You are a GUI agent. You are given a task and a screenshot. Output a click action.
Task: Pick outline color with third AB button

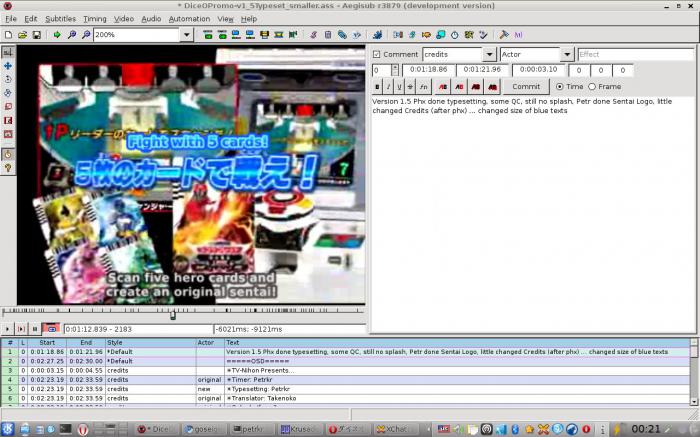coord(475,87)
